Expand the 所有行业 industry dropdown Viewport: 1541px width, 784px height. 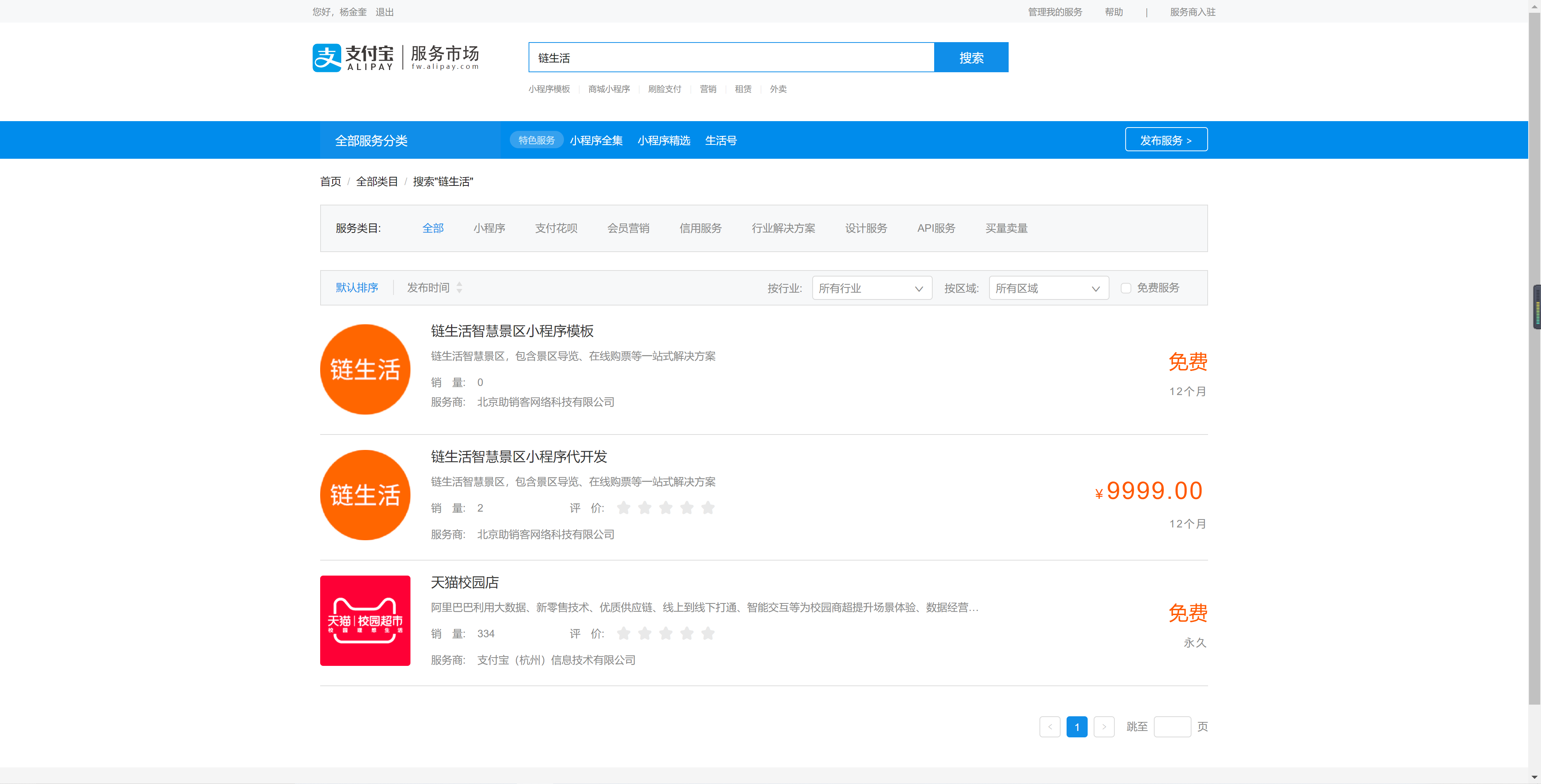871,288
